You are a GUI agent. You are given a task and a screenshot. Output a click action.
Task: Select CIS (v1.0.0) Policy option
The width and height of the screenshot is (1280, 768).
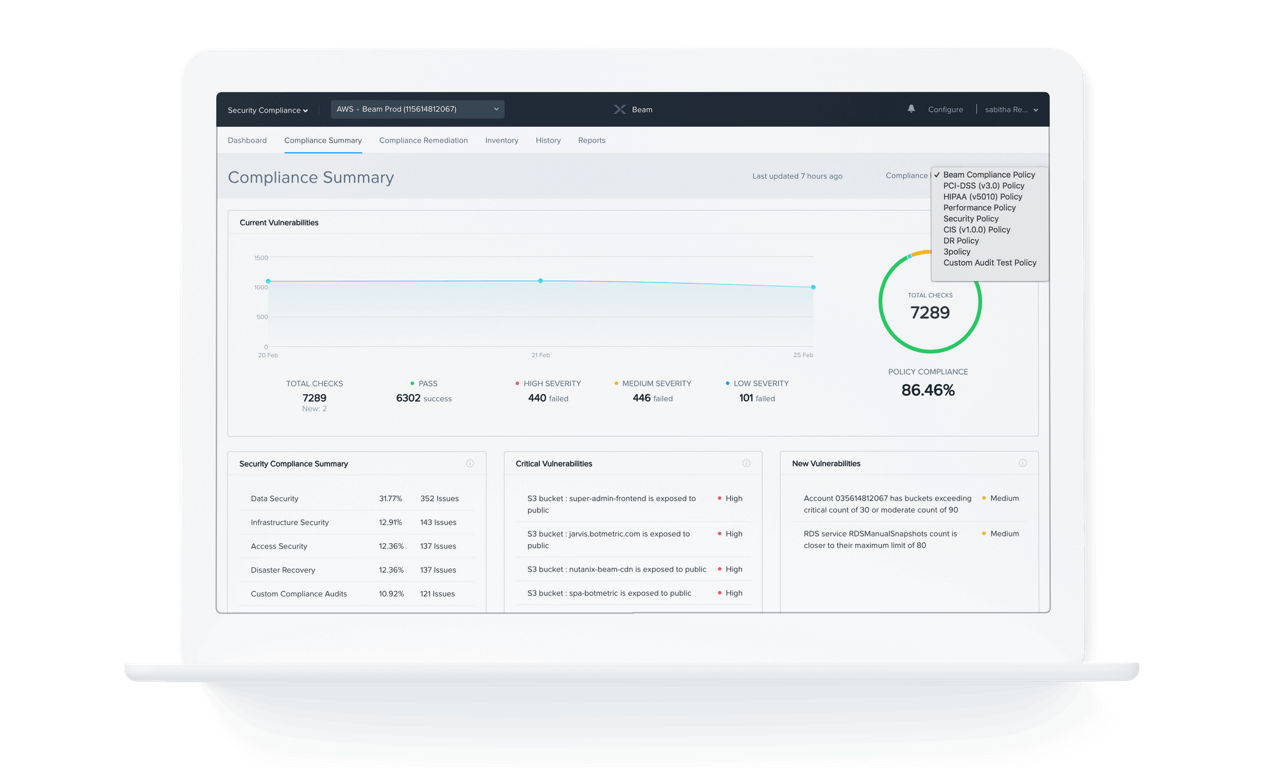[976, 230]
